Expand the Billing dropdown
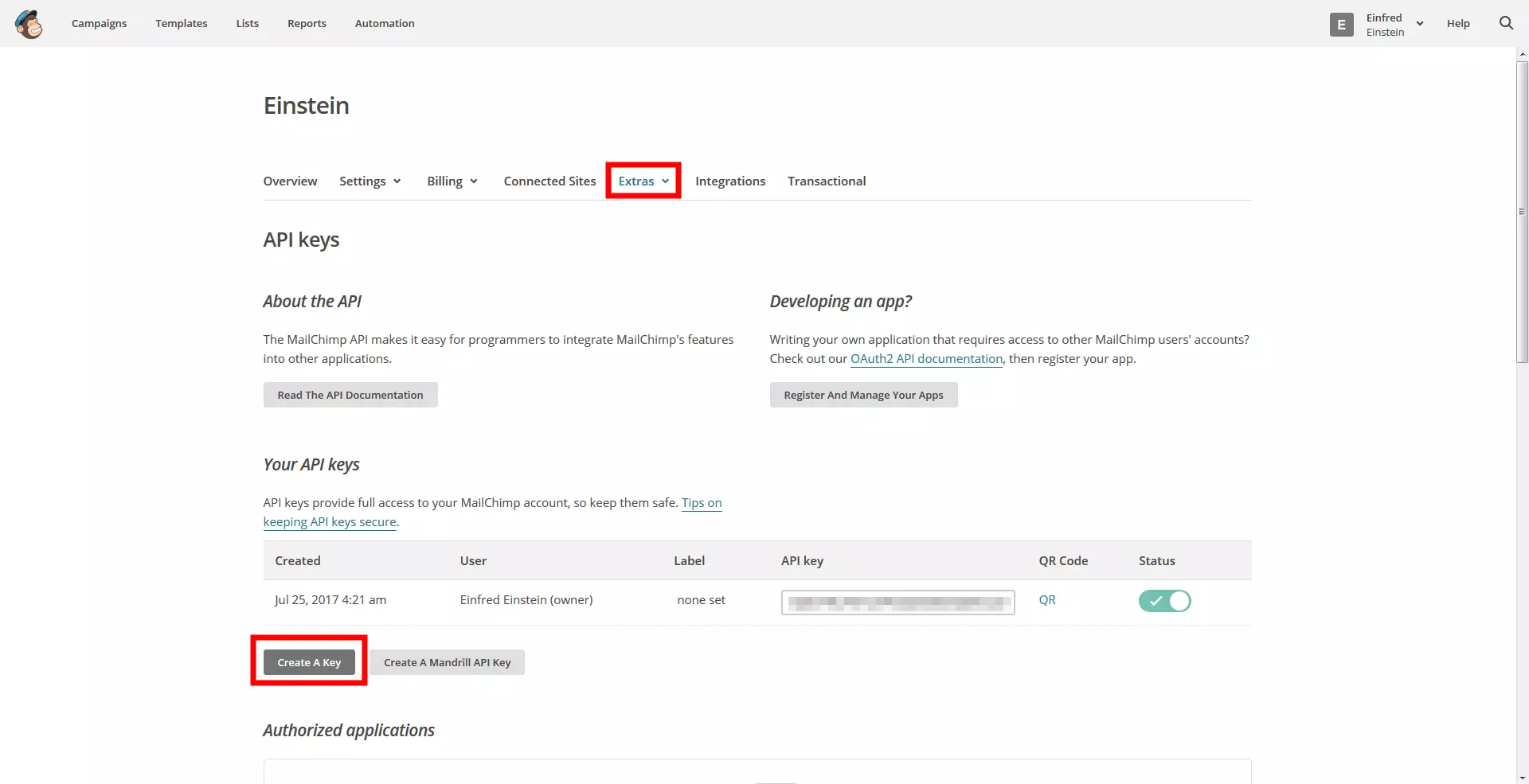 click(452, 181)
